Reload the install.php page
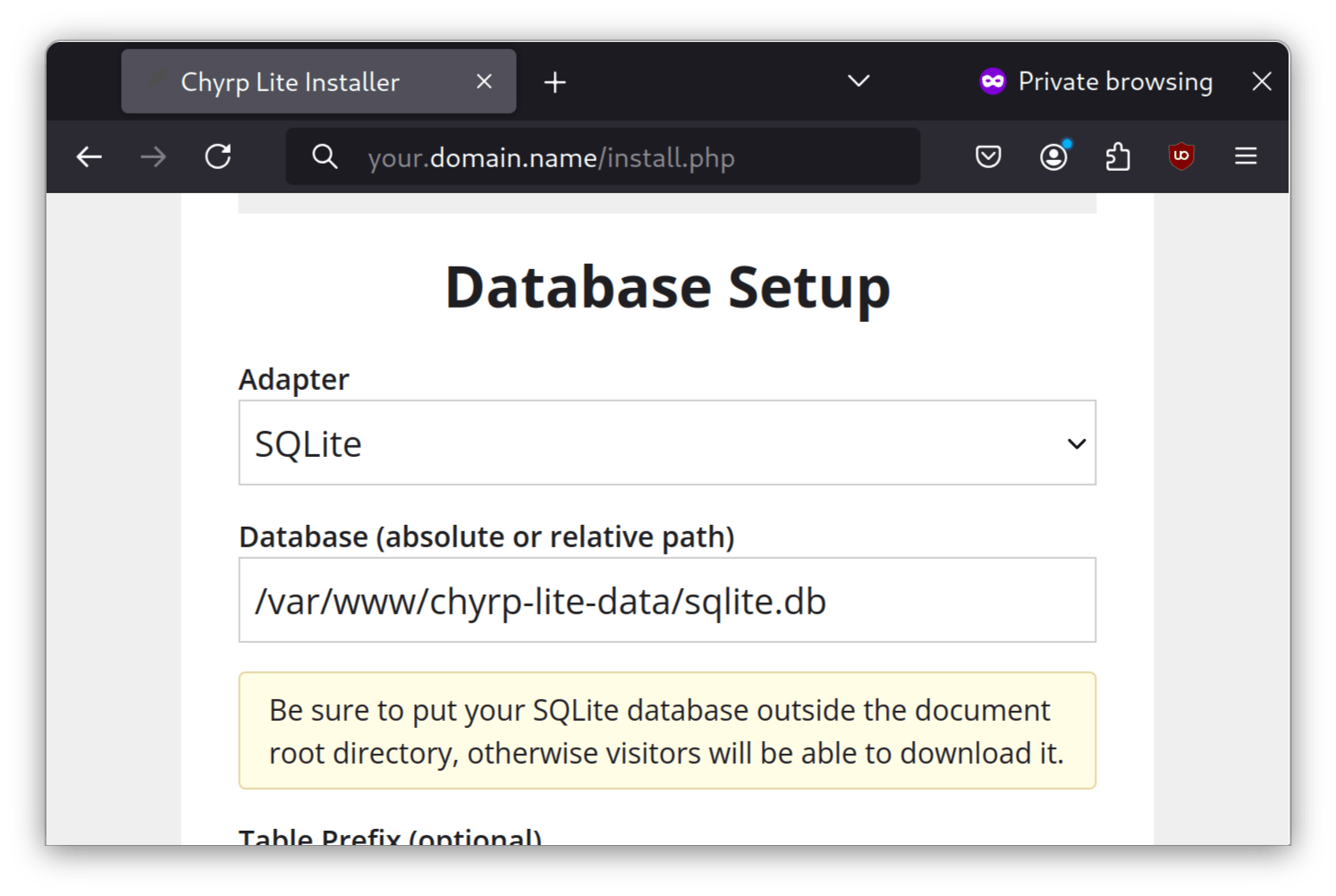1336x896 pixels. click(x=218, y=157)
